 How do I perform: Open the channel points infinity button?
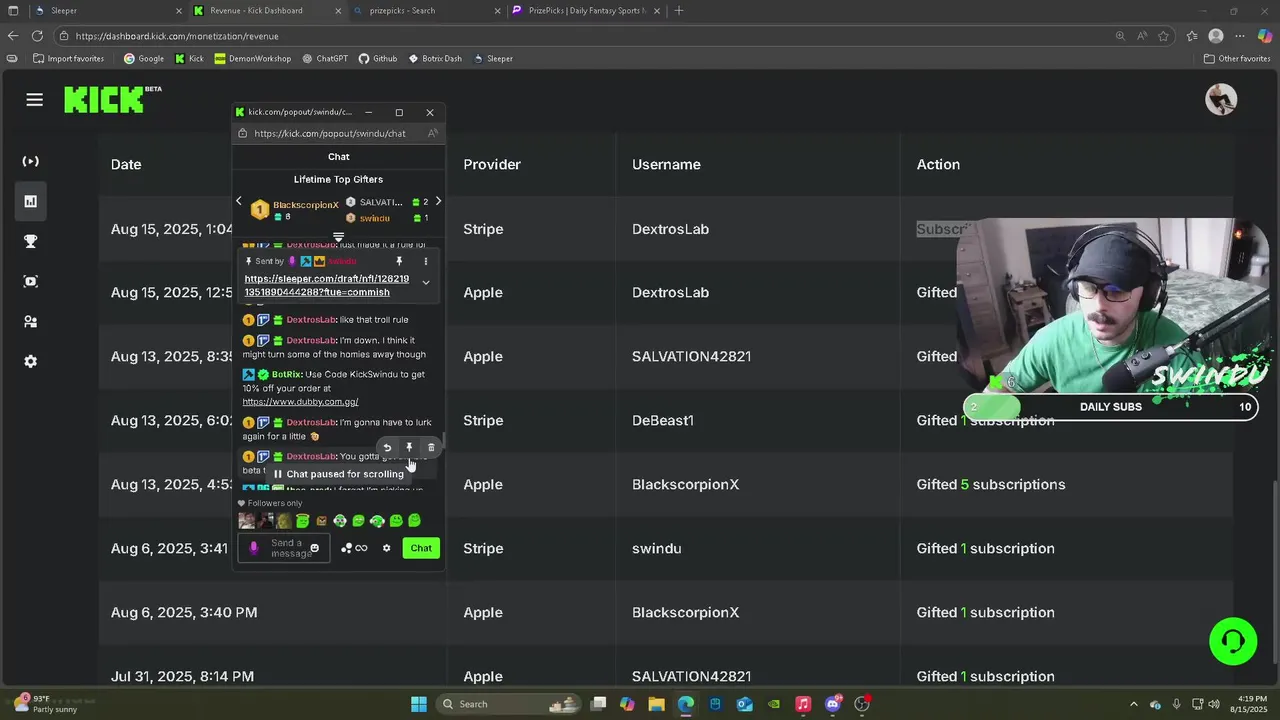pyautogui.click(x=361, y=548)
